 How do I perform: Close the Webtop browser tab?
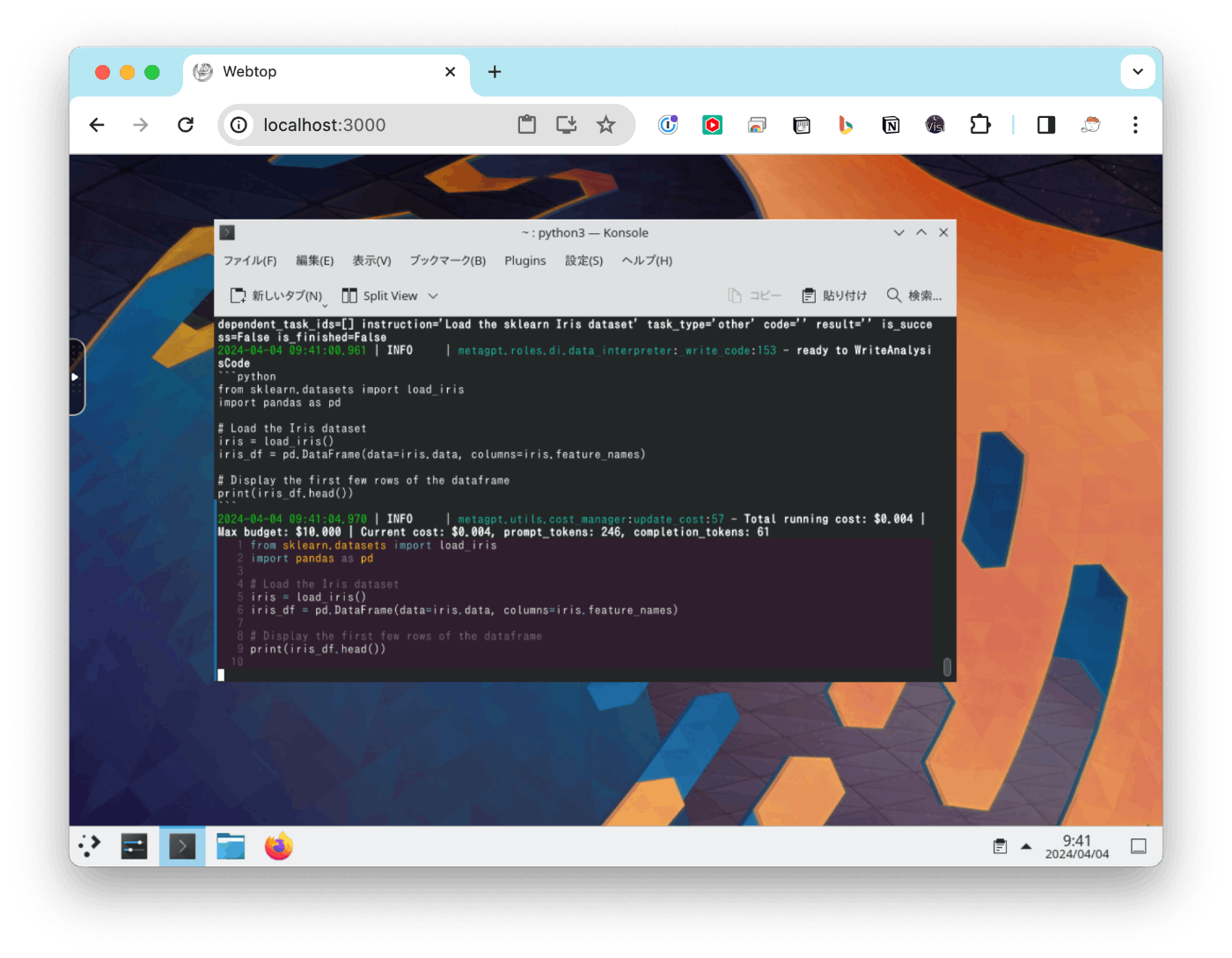click(x=451, y=72)
